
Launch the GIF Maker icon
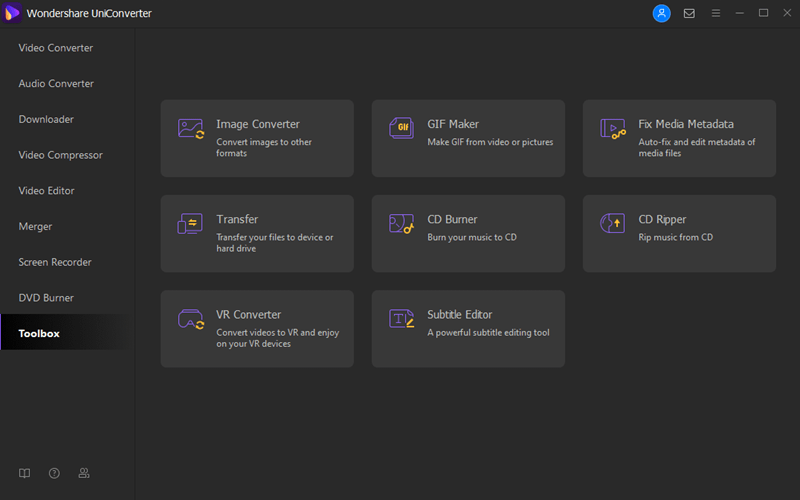point(402,128)
